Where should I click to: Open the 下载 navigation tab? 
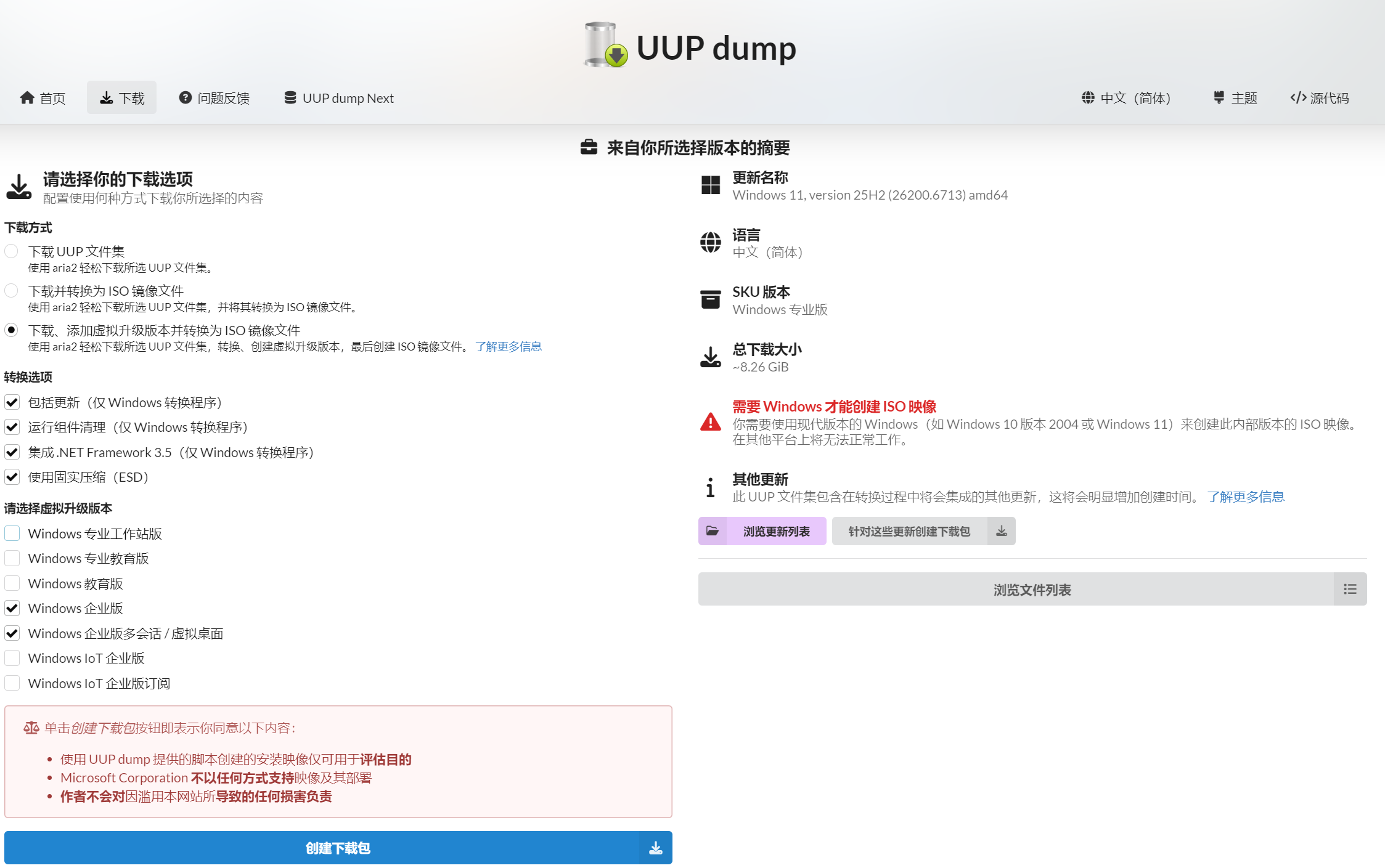(x=122, y=98)
